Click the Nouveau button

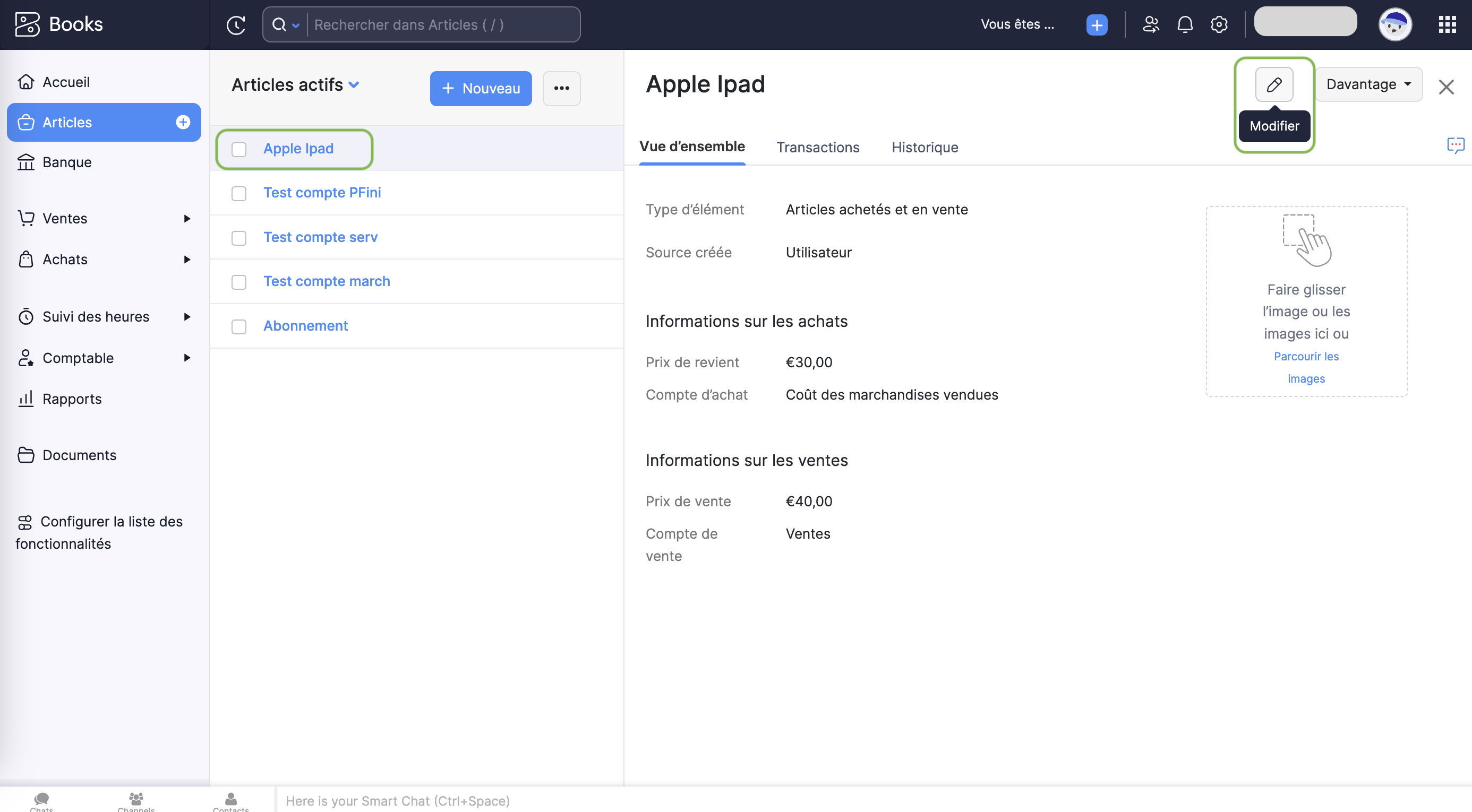(x=481, y=89)
